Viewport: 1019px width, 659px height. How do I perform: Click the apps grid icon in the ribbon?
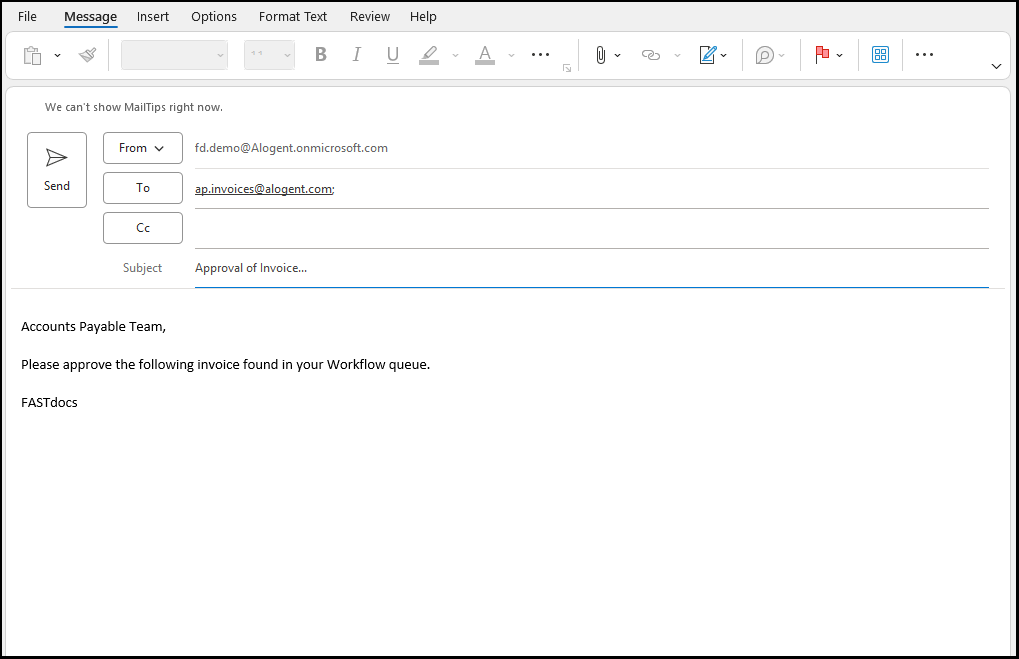[880, 55]
